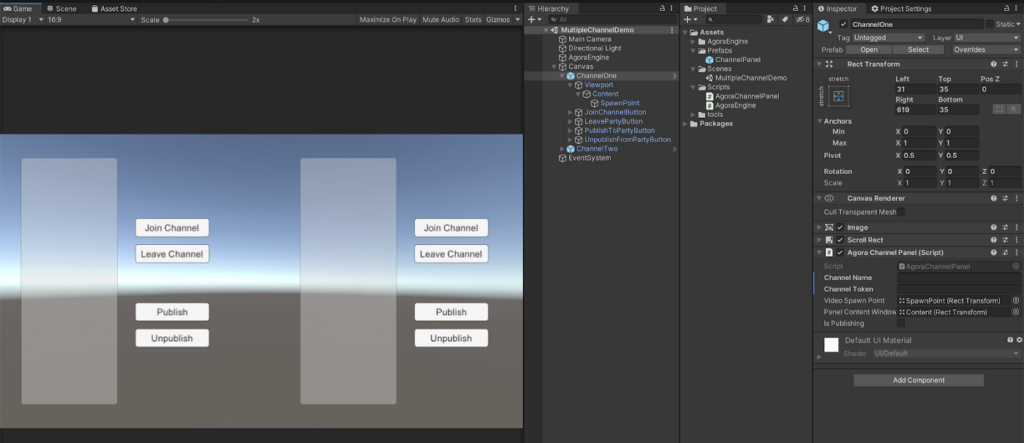Click the Add Component button
The image size is (1024, 443).
tap(918, 380)
